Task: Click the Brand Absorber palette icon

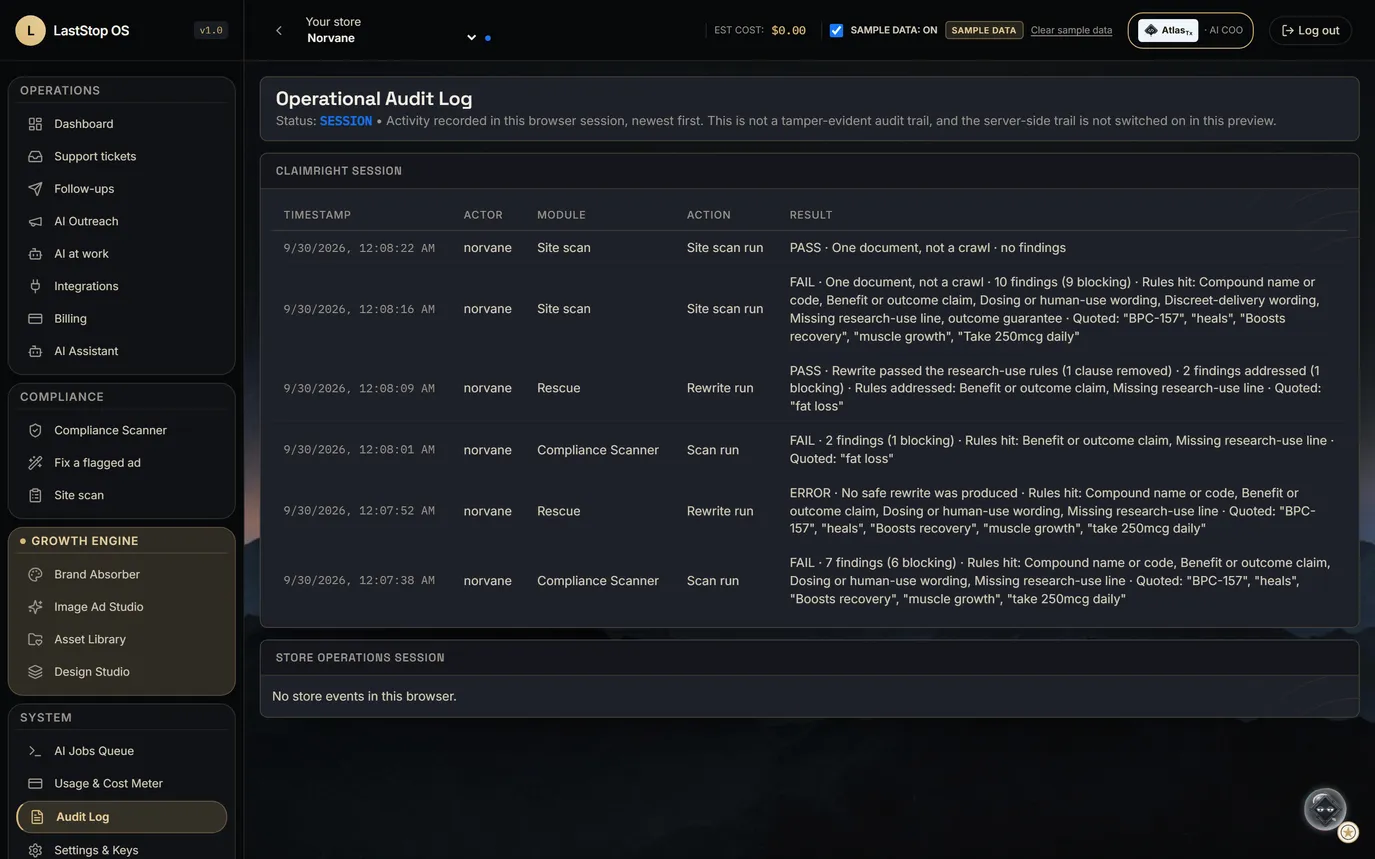Action: [x=35, y=575]
